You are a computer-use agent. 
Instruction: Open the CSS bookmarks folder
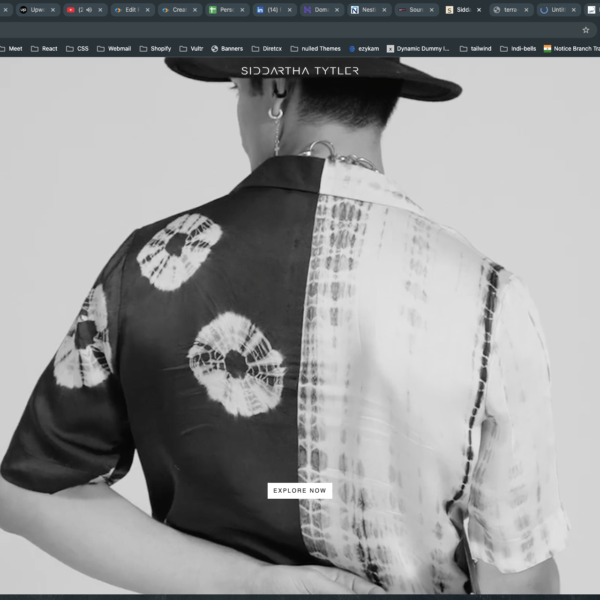[x=77, y=49]
